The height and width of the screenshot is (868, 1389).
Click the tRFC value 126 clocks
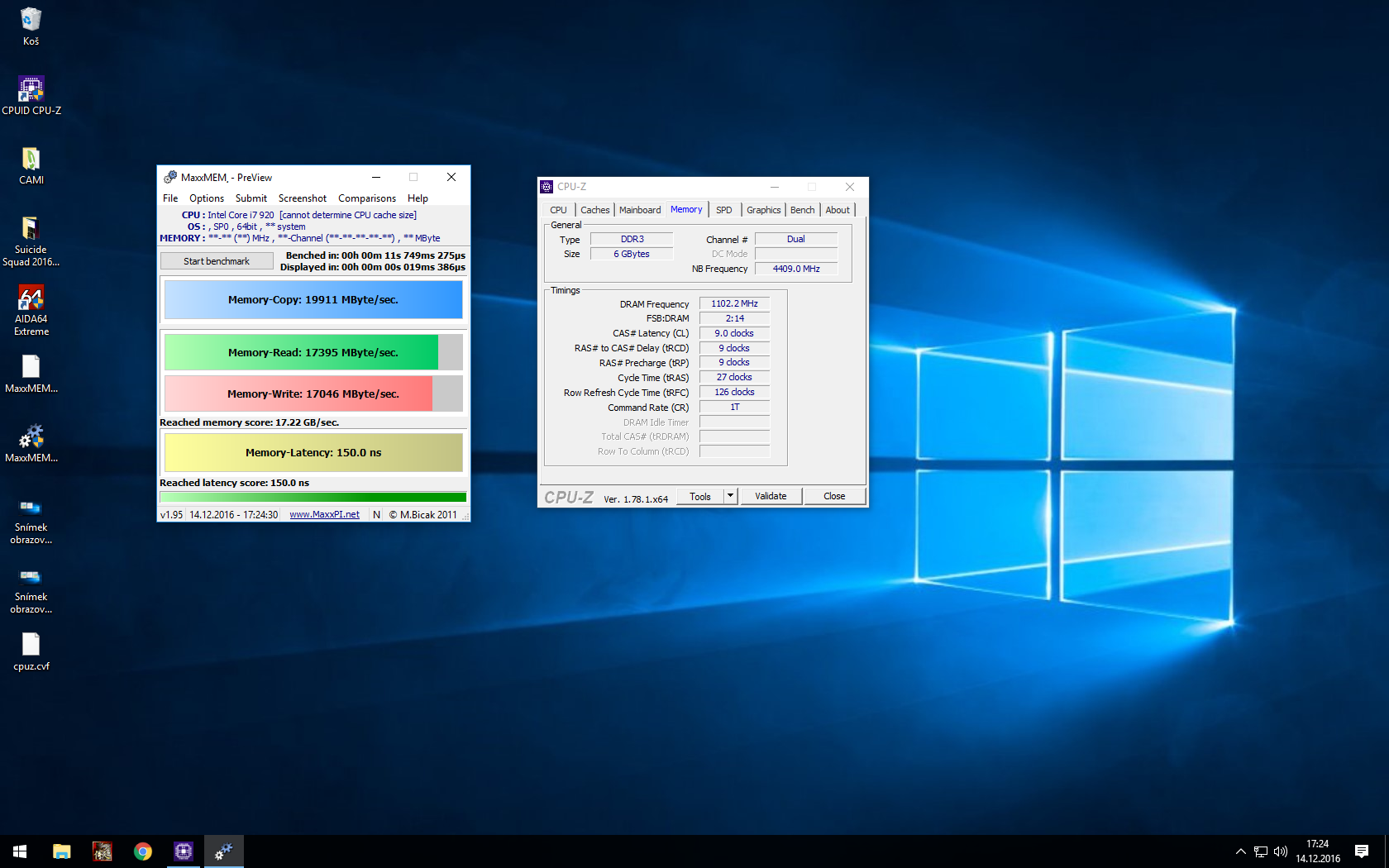734,392
